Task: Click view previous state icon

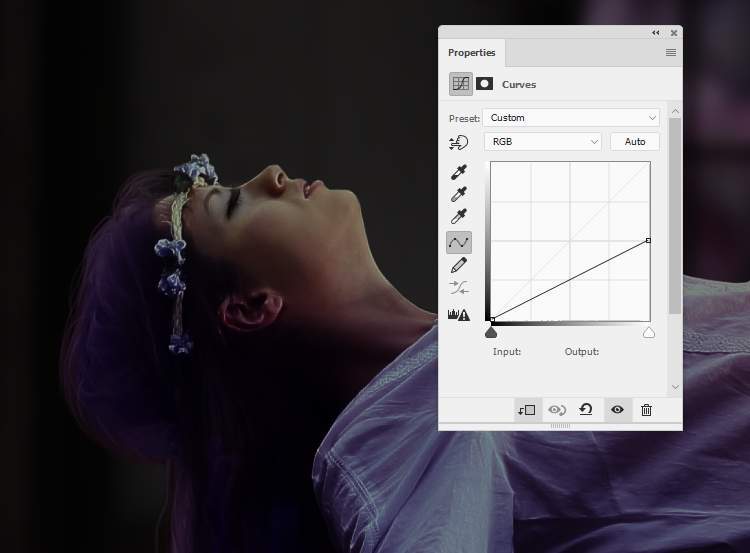Action: [x=557, y=410]
